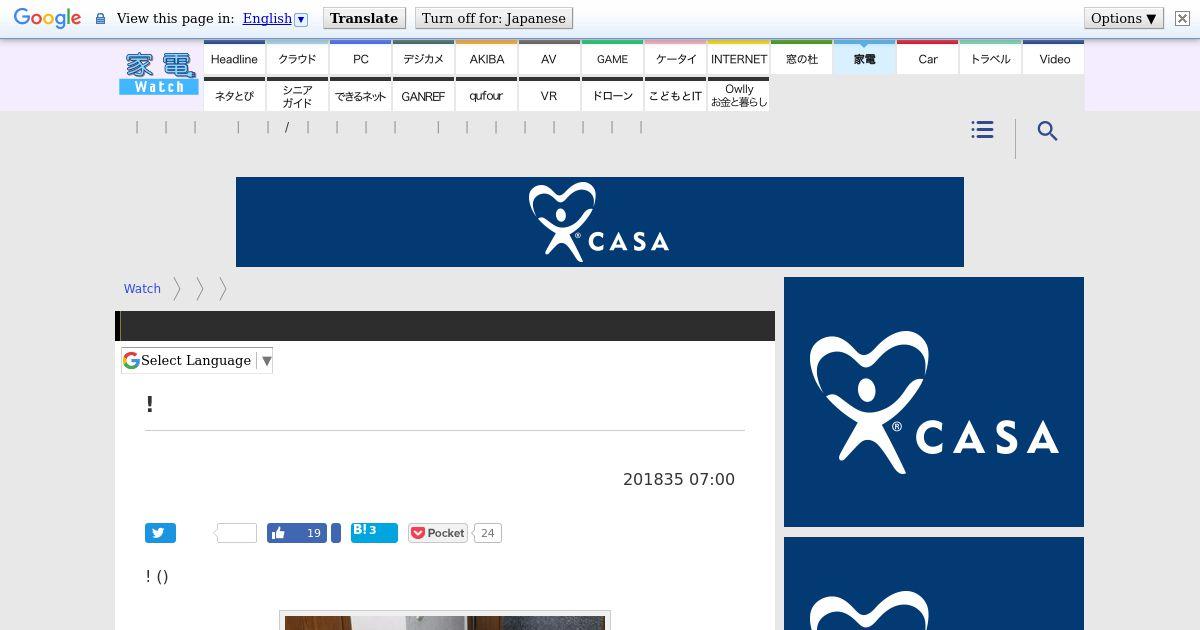Screen dimensions: 1200x630
Task: Click the Kaden Watch site logo
Action: 159,74
